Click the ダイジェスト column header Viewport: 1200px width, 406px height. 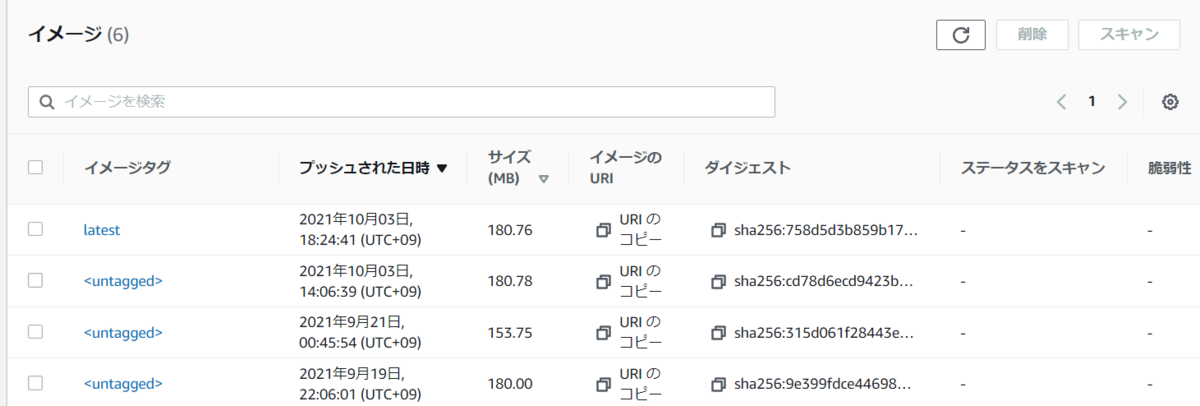(747, 168)
